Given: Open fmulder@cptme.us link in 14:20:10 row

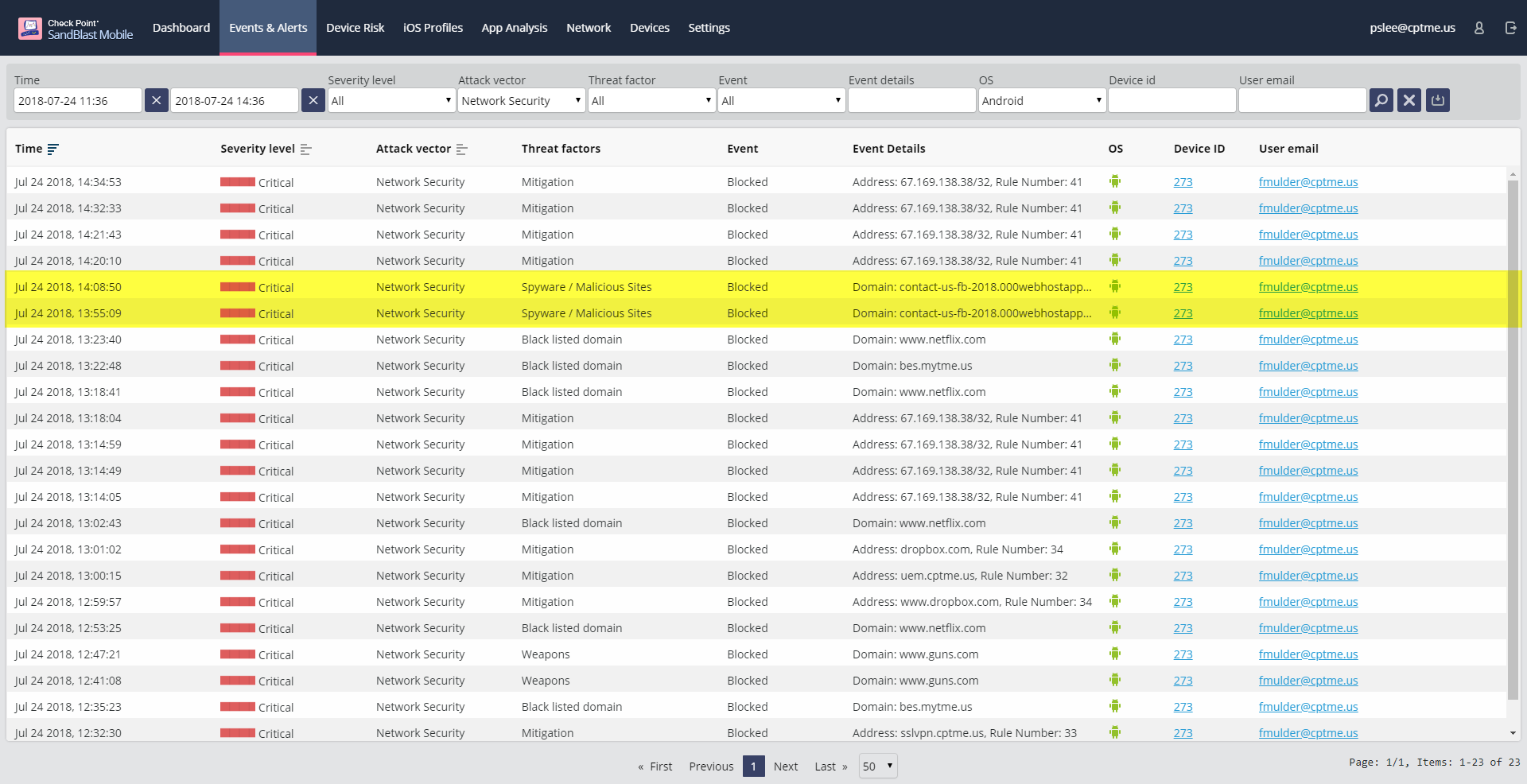Looking at the screenshot, I should tap(1308, 261).
